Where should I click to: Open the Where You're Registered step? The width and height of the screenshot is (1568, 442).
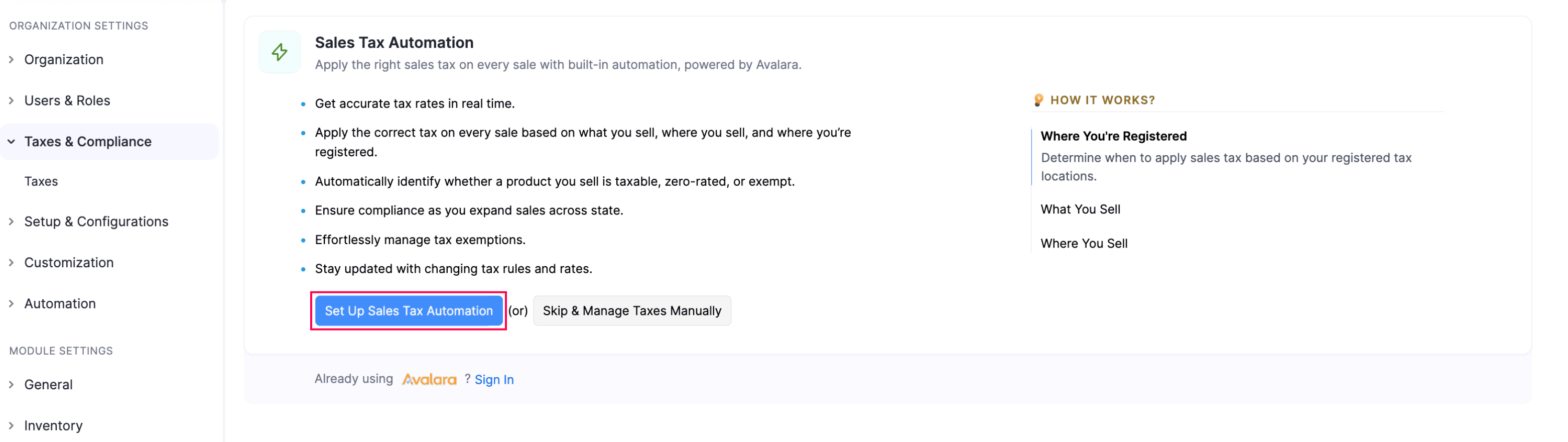point(1114,136)
